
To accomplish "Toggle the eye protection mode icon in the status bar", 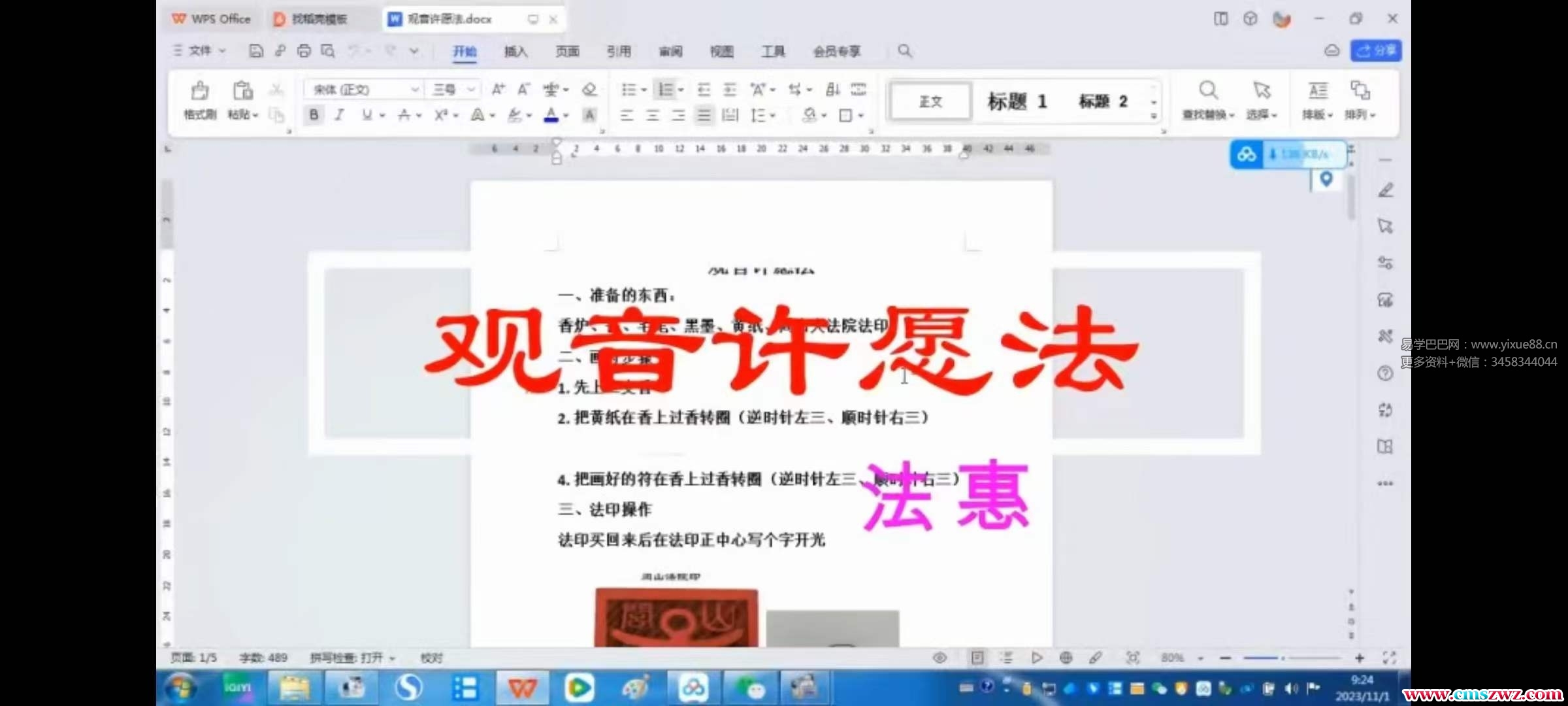I will pos(939,658).
